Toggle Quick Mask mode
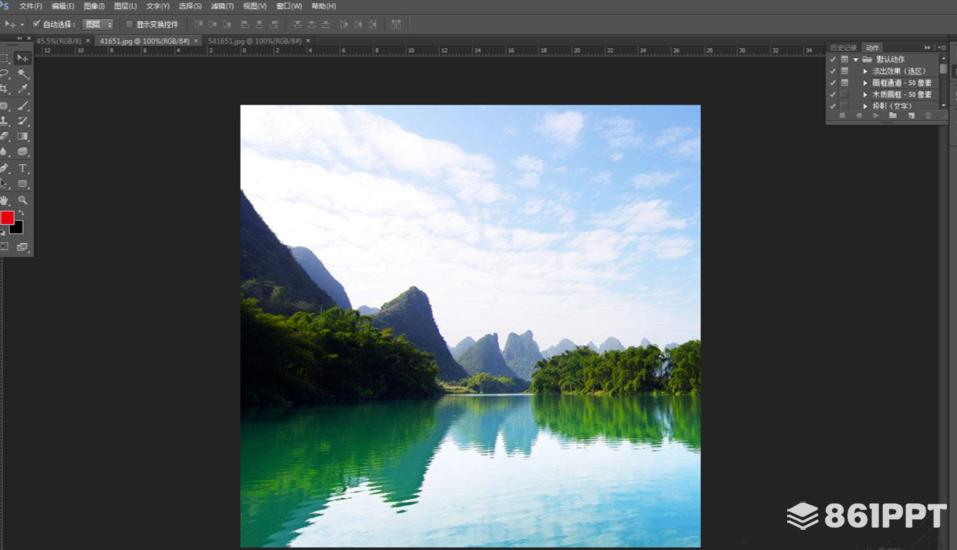Screen dimensions: 957x550 (x=5, y=247)
